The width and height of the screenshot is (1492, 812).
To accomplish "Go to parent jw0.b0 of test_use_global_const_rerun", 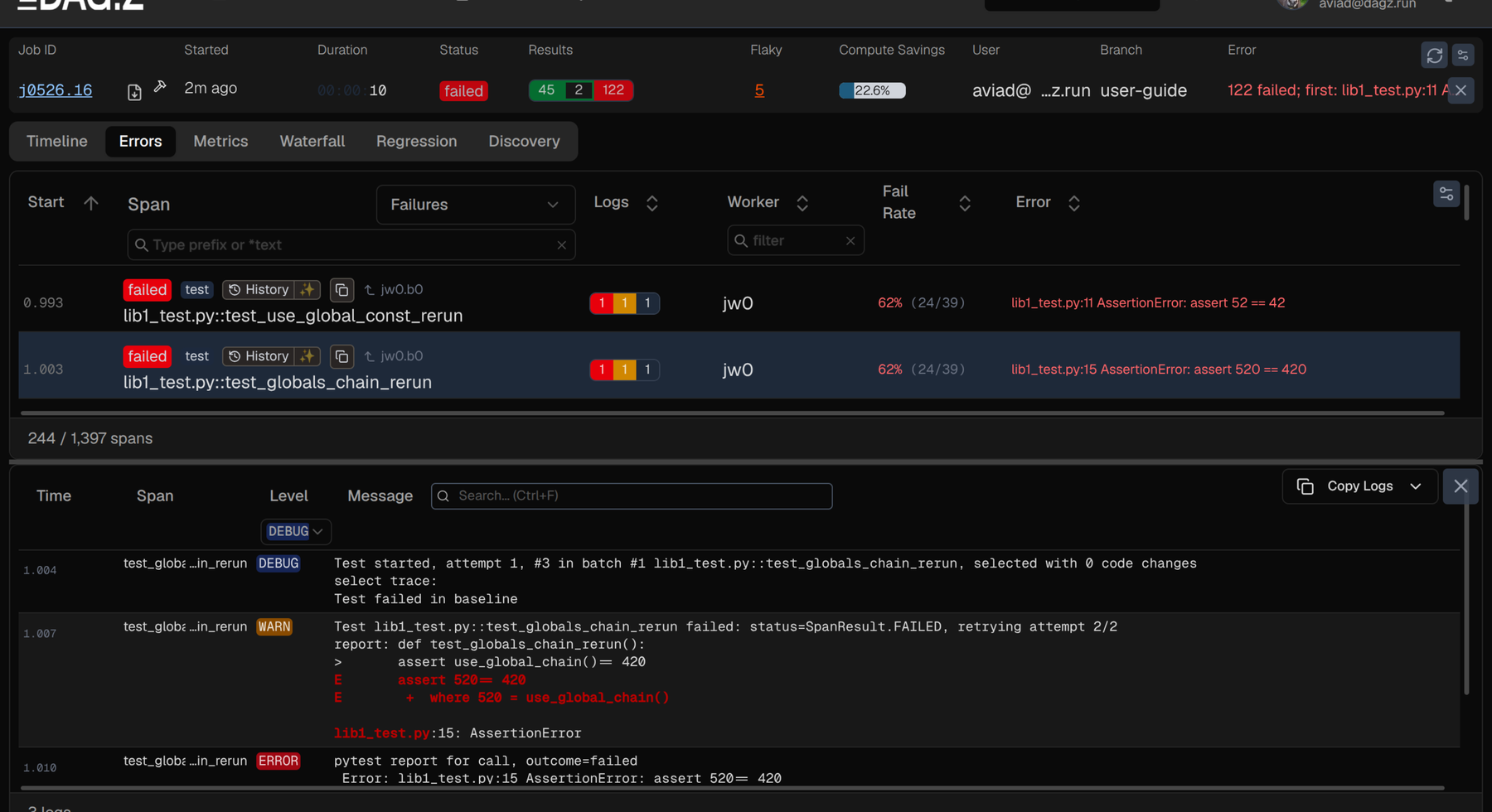I will [394, 290].
